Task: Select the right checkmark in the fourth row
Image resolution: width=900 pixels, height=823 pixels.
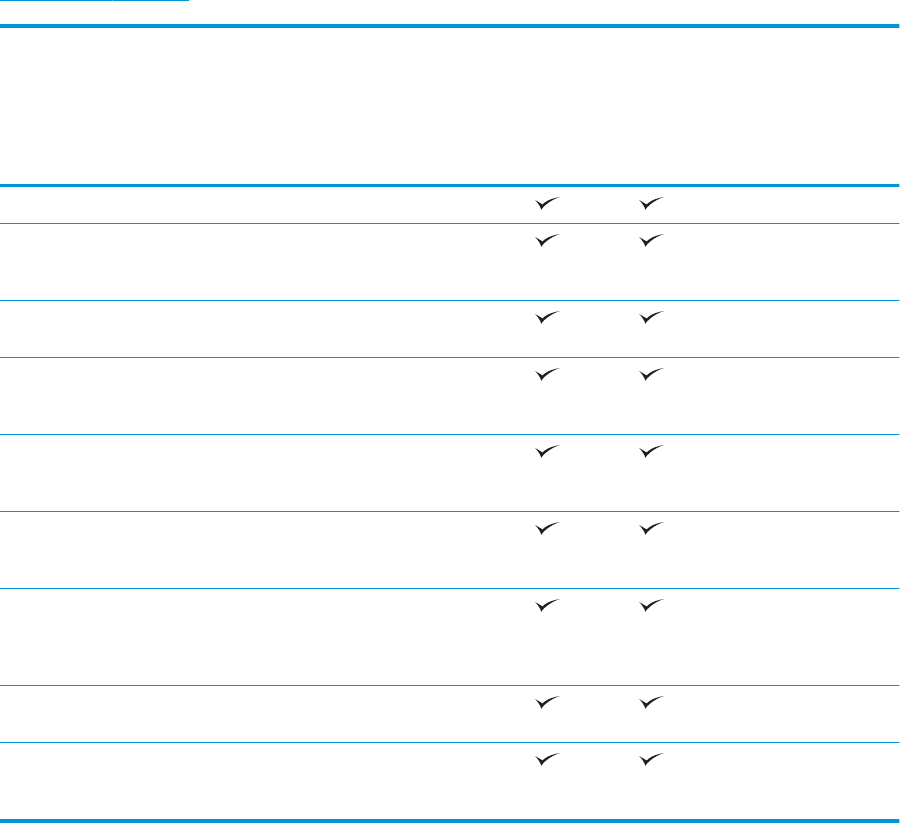Action: point(654,375)
